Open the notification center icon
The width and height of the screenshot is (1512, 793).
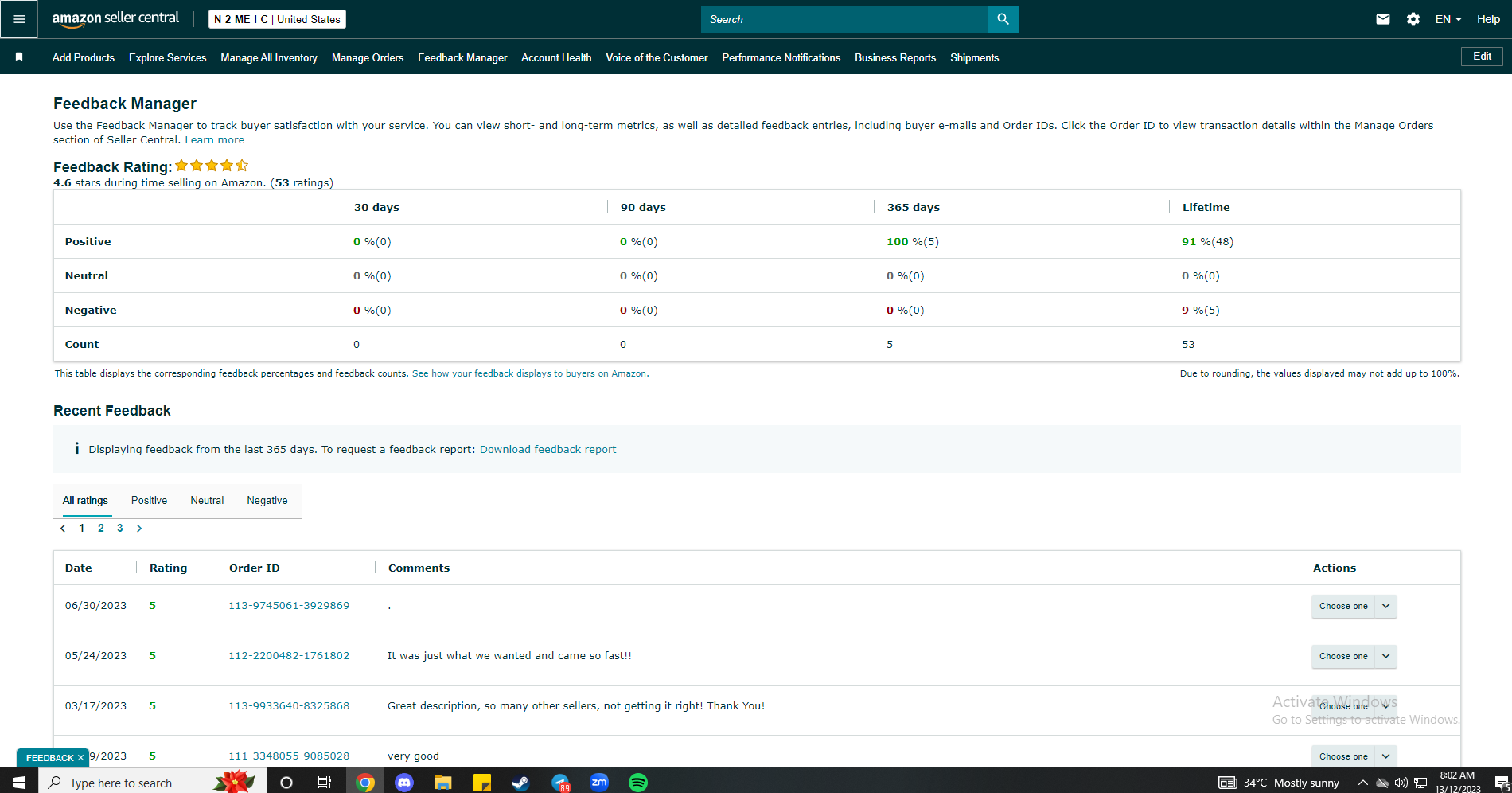pos(1502,783)
